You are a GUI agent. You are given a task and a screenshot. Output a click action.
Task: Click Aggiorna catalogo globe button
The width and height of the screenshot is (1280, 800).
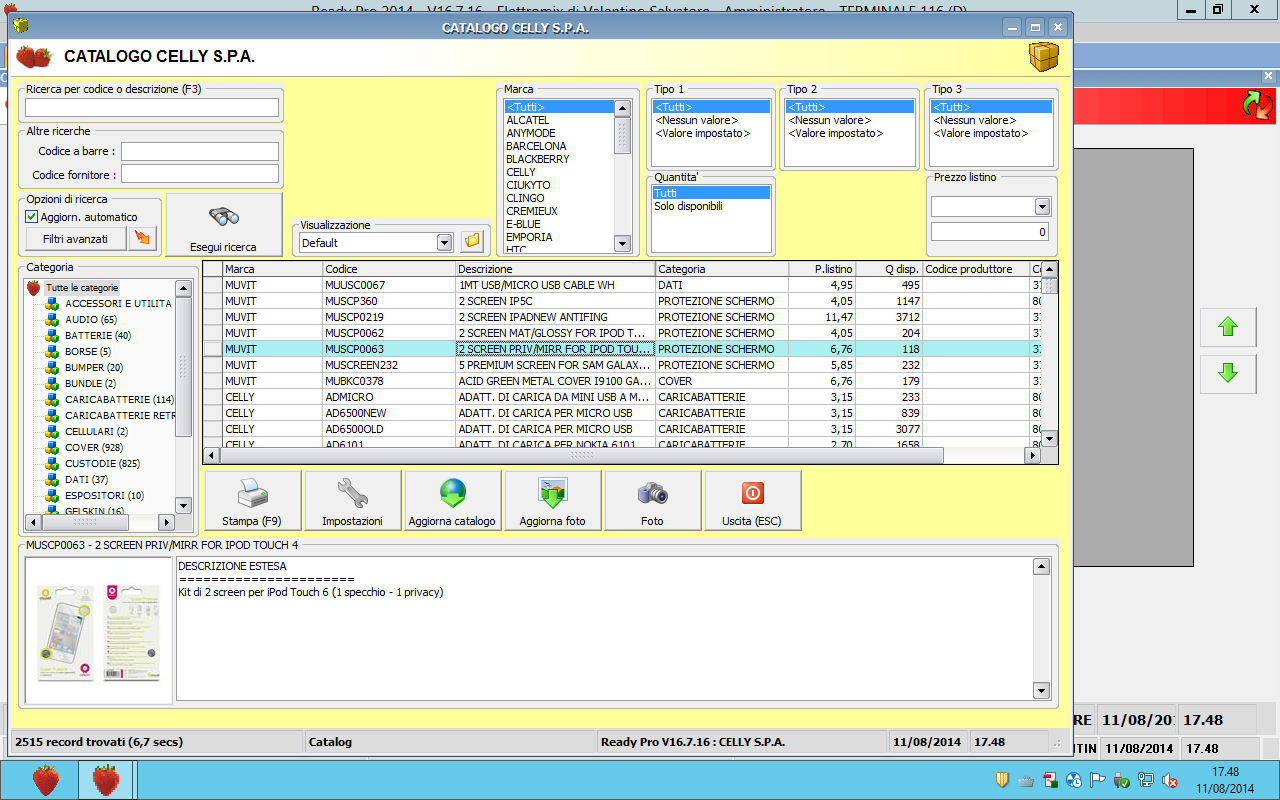click(x=452, y=501)
